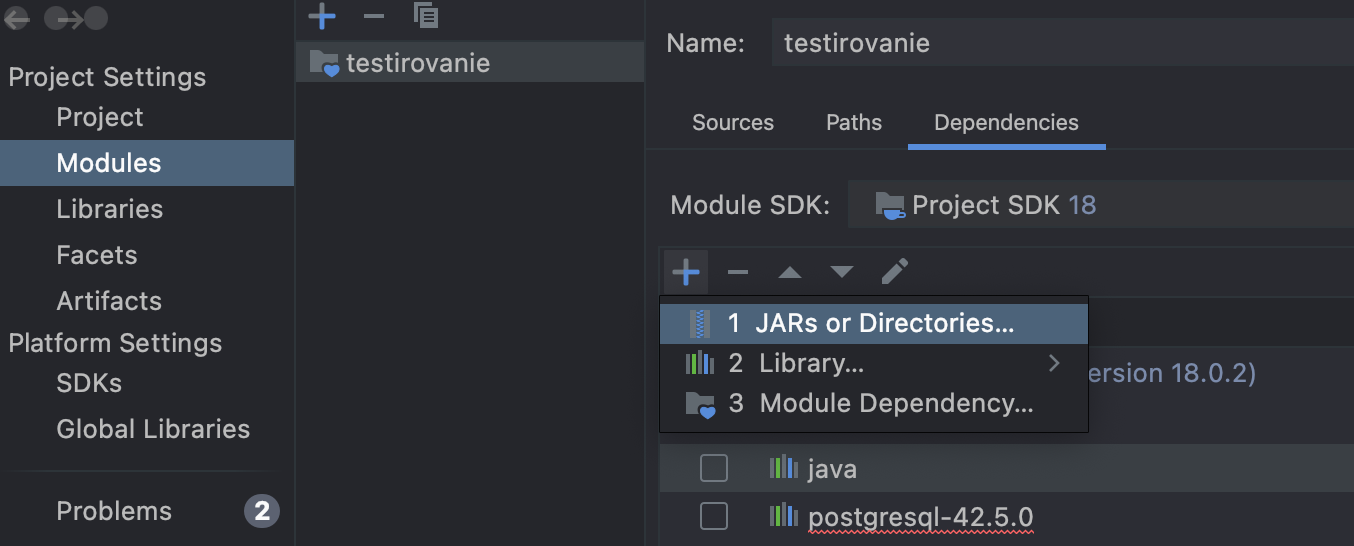1354x546 pixels.
Task: Click the Problems count badge
Action: pyautogui.click(x=262, y=512)
